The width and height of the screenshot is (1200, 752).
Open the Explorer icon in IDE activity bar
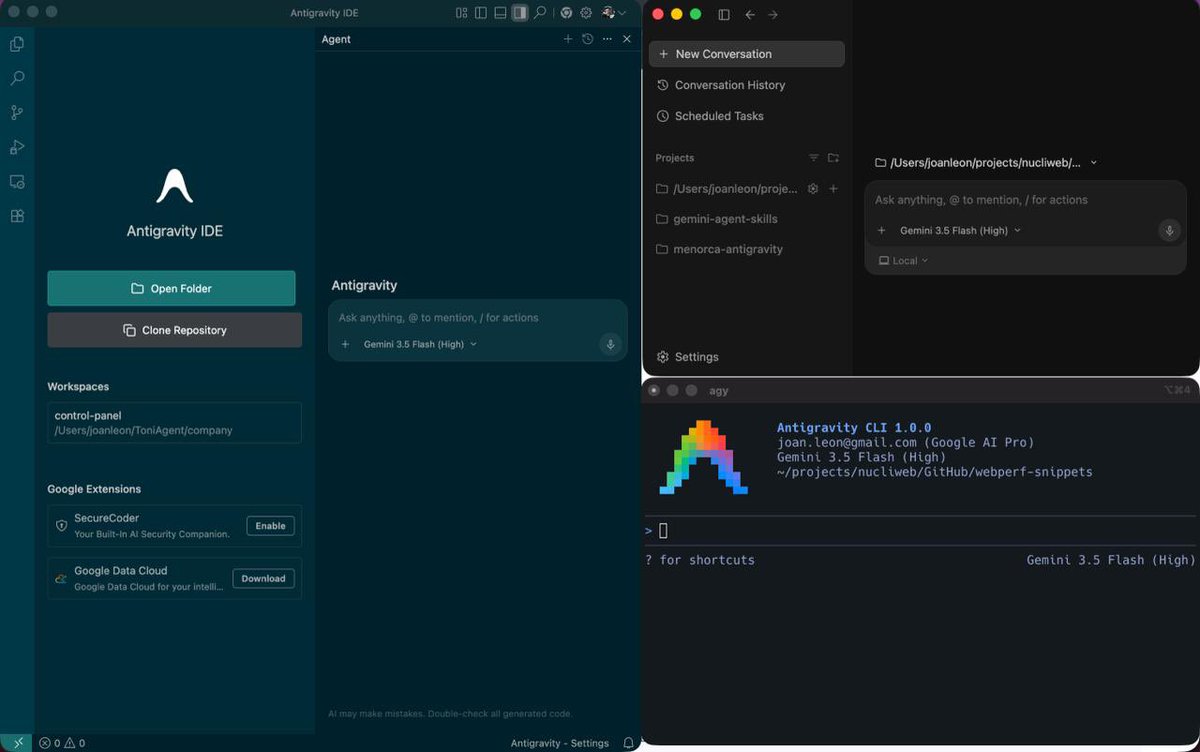17,44
